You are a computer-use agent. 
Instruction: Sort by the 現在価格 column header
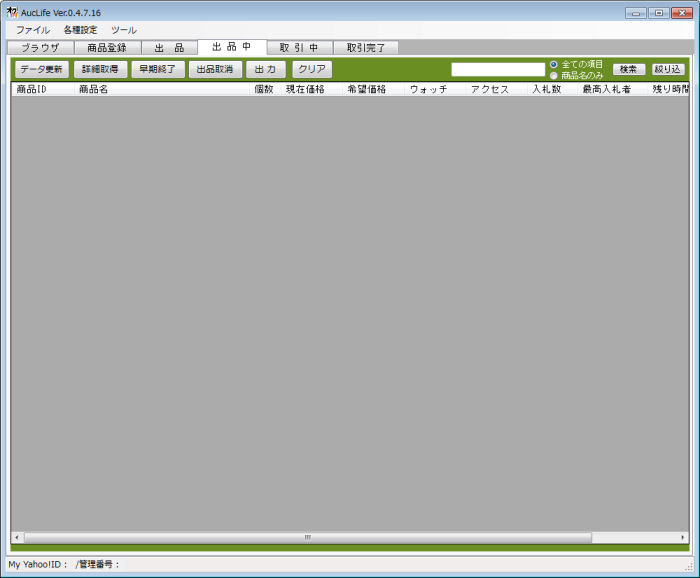click(x=312, y=89)
